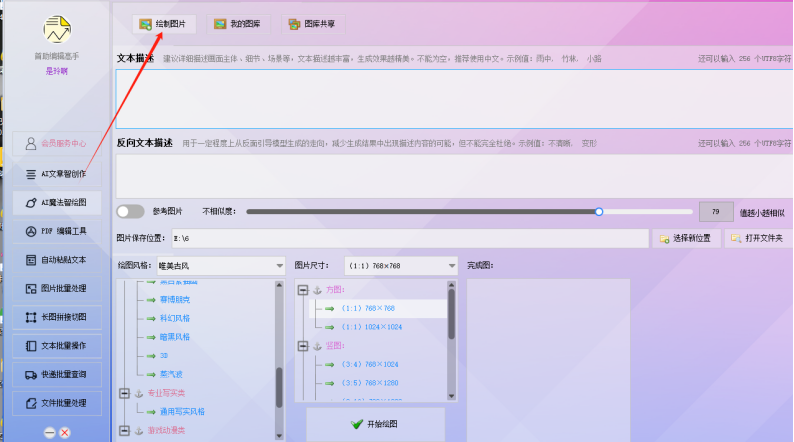Focus the 文本描述 text input box
The height and width of the screenshot is (442, 794).
[x=454, y=99]
